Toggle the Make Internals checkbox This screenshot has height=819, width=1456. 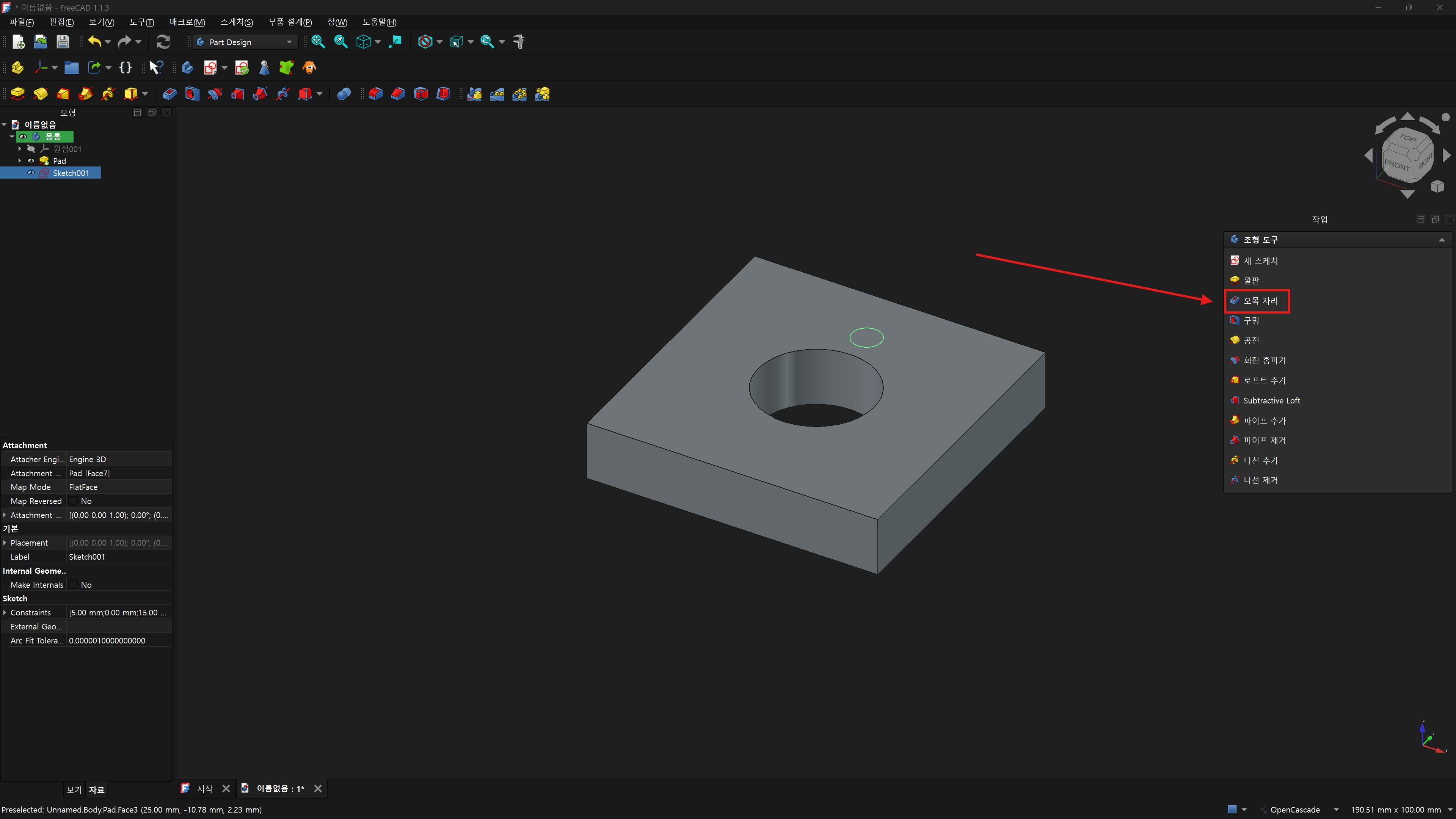74,584
